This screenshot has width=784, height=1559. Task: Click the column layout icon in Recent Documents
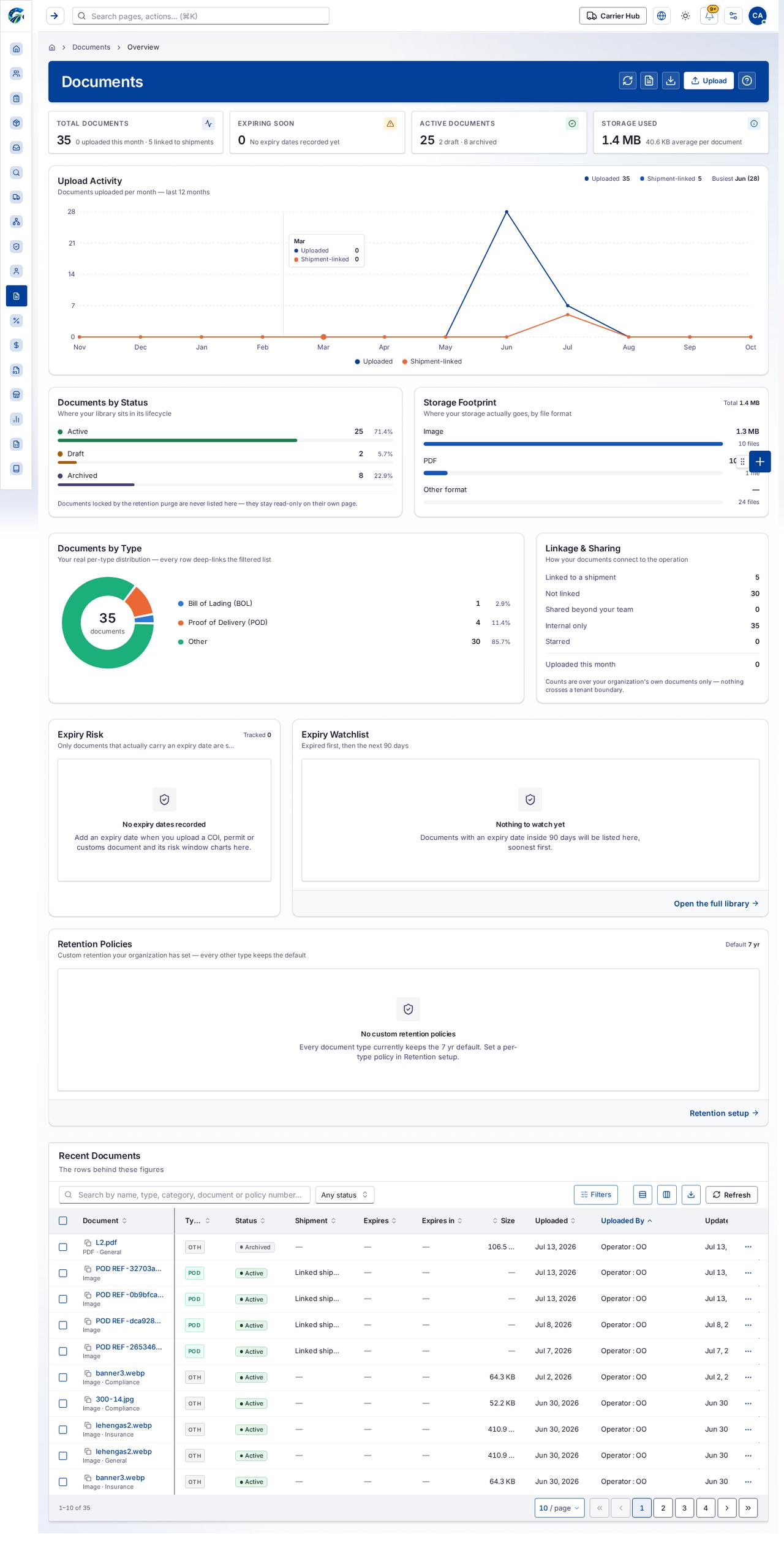666,1195
